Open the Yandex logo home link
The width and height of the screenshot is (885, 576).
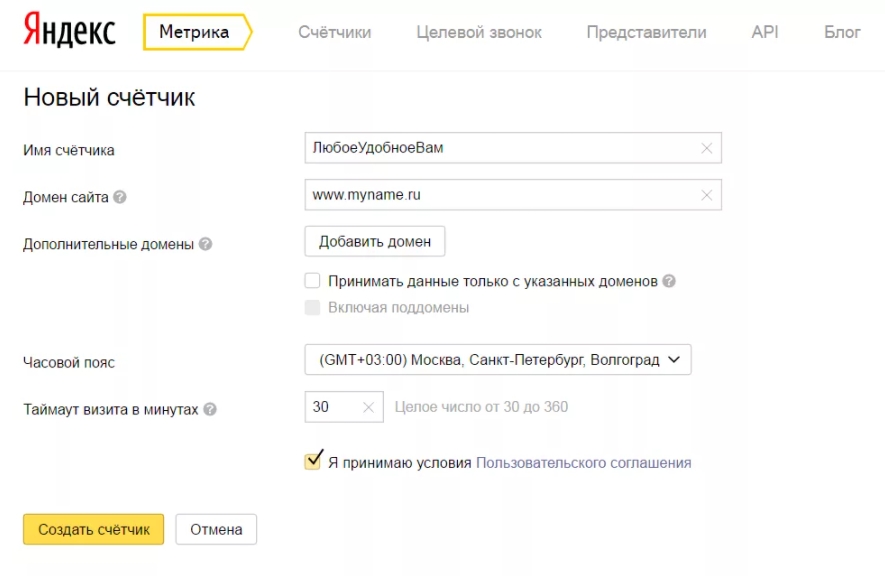(x=69, y=30)
